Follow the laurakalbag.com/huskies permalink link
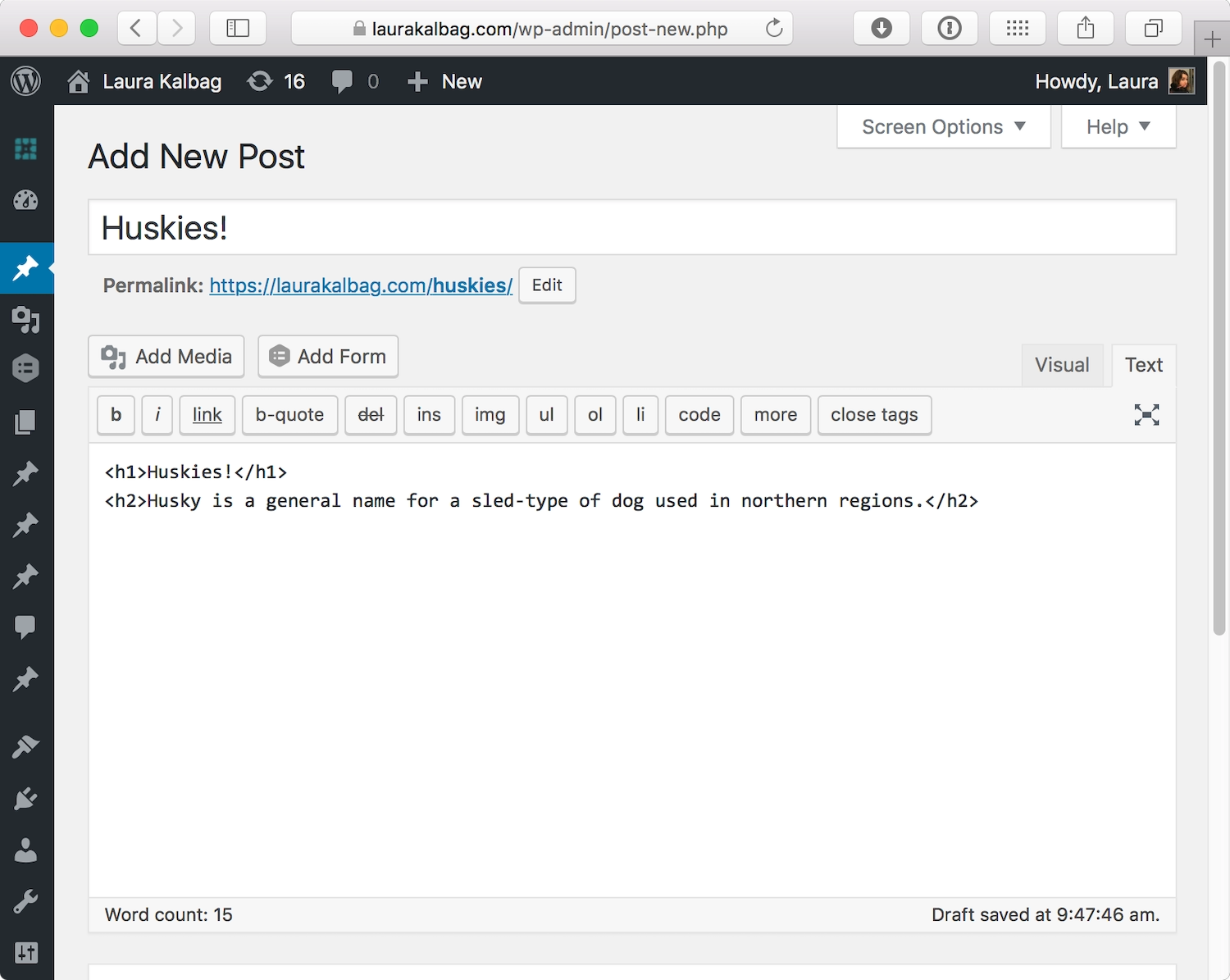The width and height of the screenshot is (1230, 980). coord(360,285)
